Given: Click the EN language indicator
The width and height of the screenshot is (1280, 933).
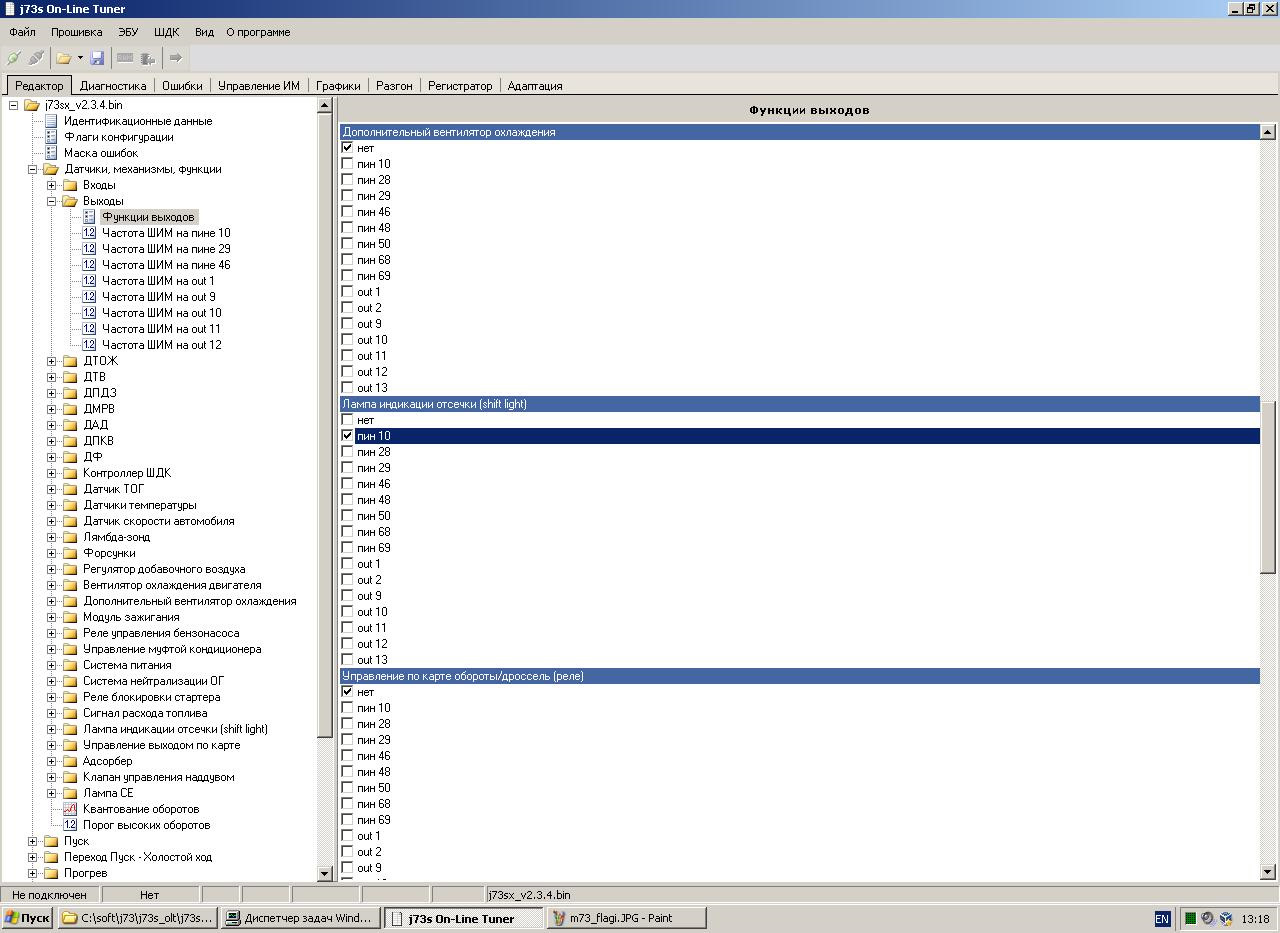Looking at the screenshot, I should [x=1162, y=919].
